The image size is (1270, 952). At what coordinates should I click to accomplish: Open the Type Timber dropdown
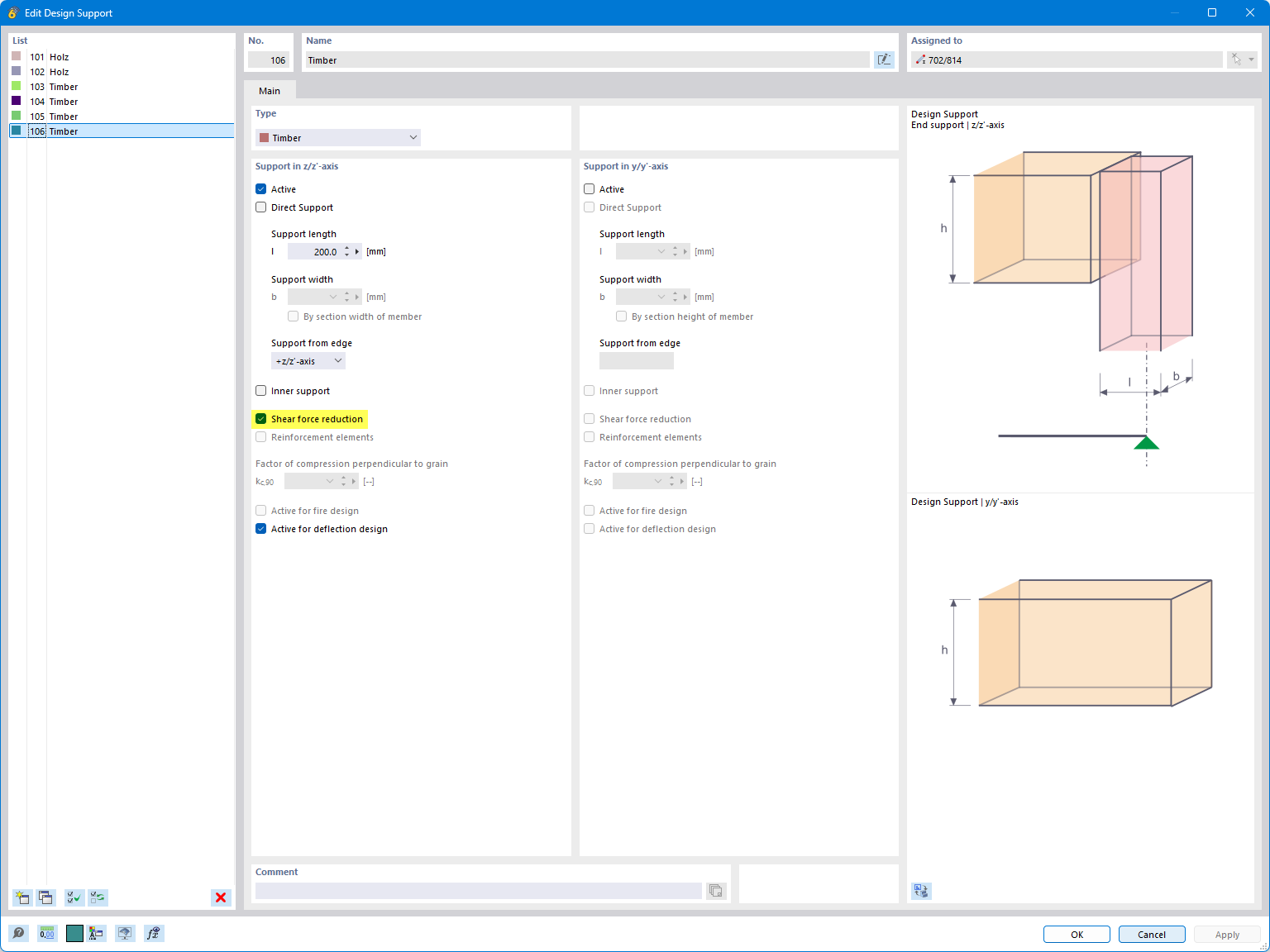[x=338, y=138]
